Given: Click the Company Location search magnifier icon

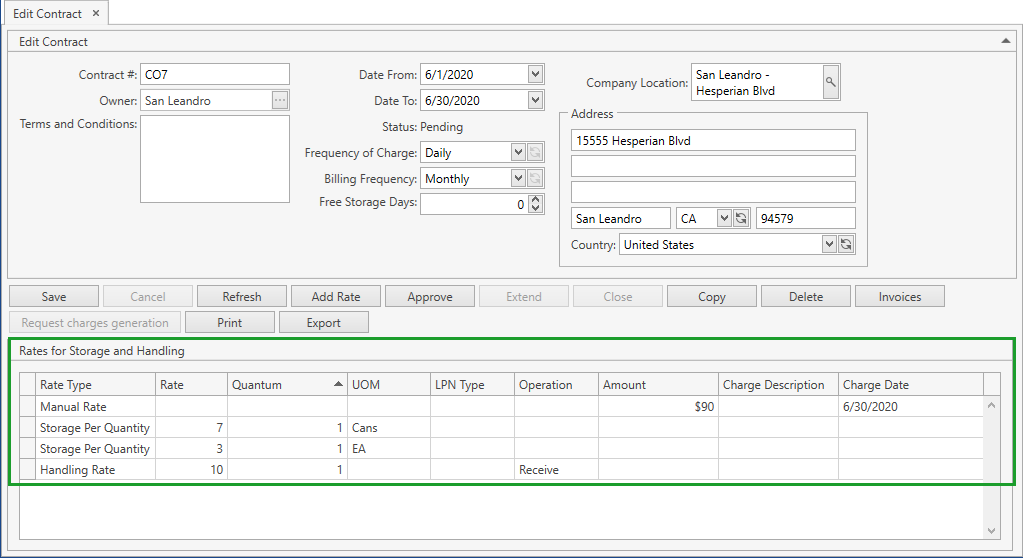Looking at the screenshot, I should pos(831,83).
